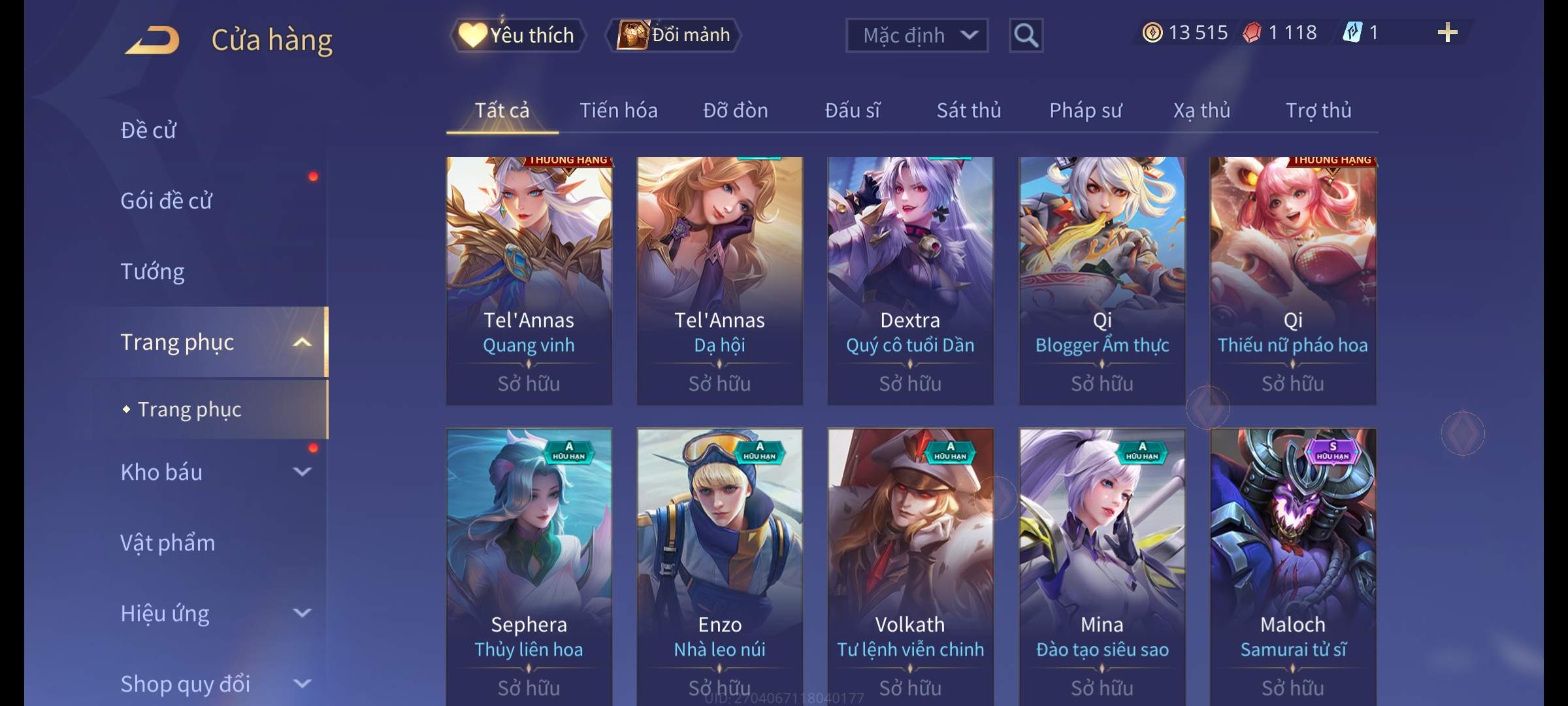Screen dimensions: 1568x706
Task: Switch to the Sát thủ tab
Action: [x=968, y=110]
